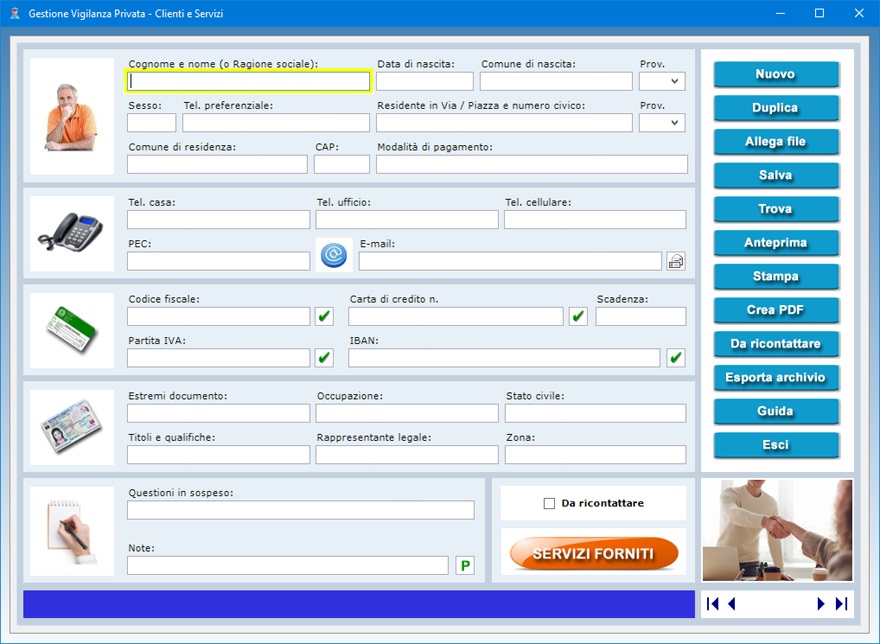Click the Crea PDF button
880x644 pixels.
pyautogui.click(x=776, y=310)
